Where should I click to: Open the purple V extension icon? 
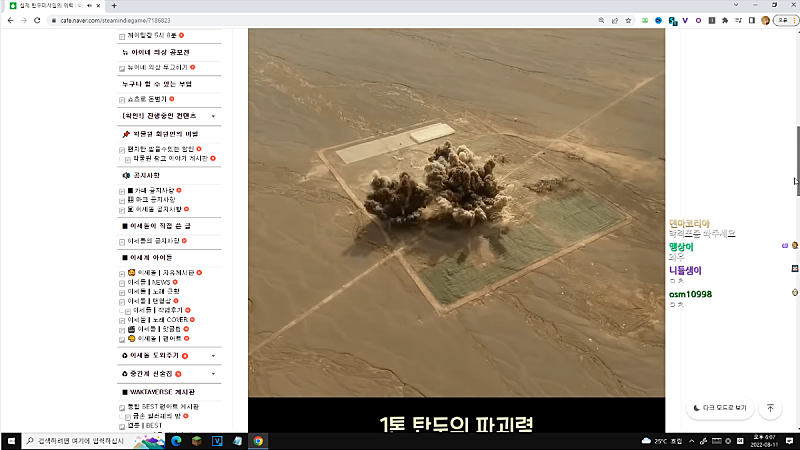[685, 20]
